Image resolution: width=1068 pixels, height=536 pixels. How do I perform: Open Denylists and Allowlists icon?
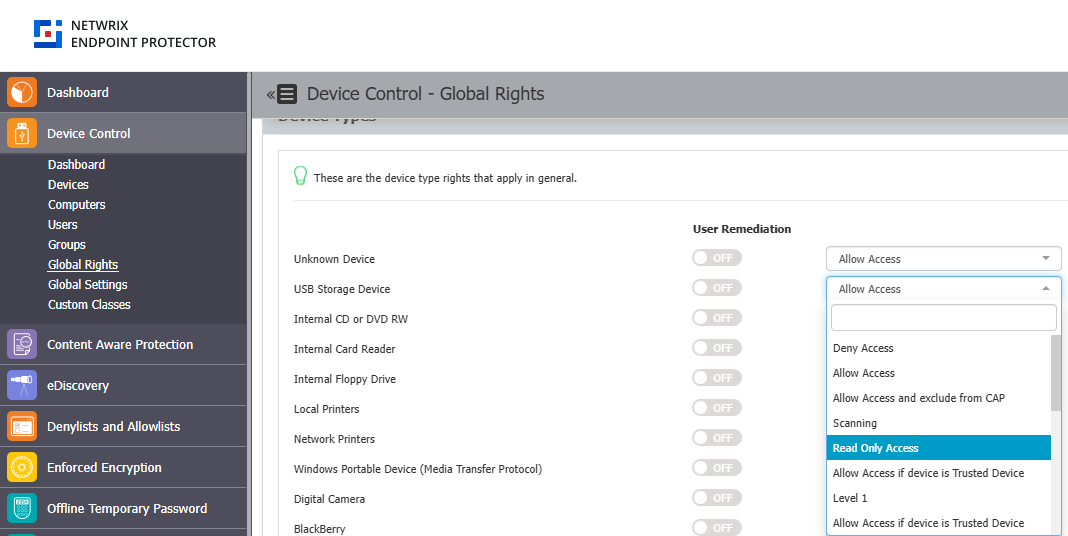pos(22,427)
